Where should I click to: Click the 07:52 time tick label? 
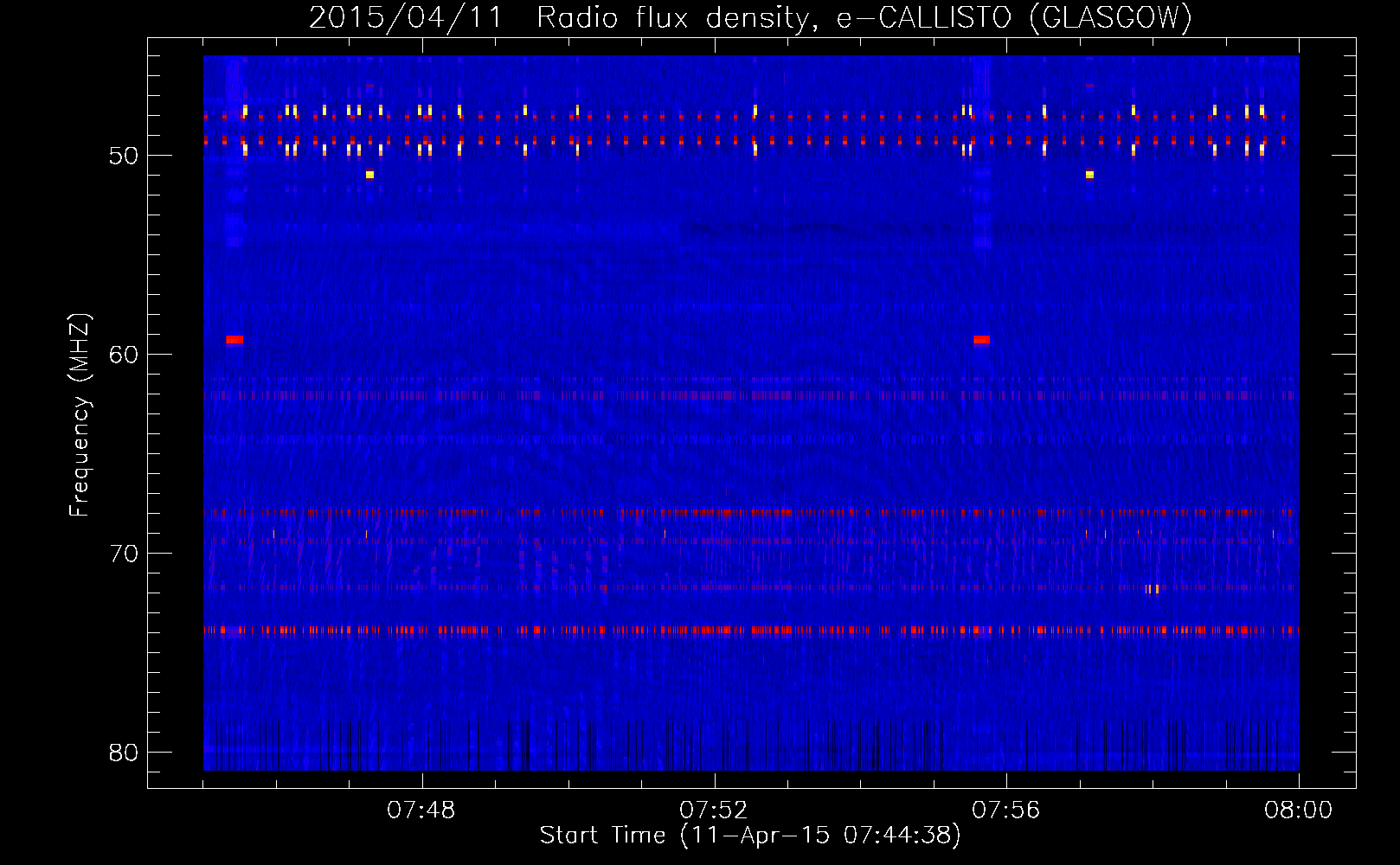click(x=714, y=811)
